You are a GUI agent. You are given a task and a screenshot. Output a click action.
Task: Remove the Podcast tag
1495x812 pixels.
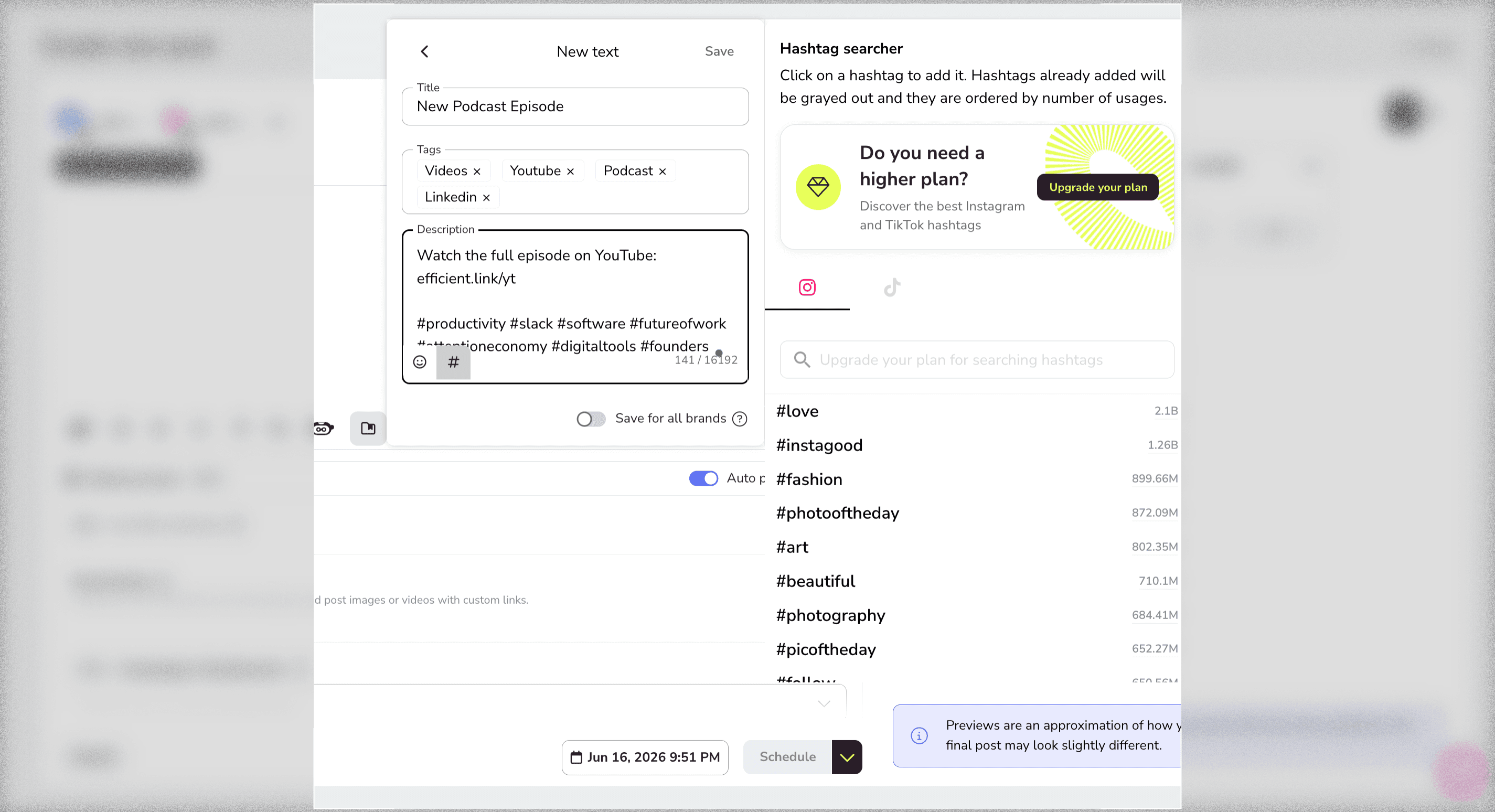point(662,171)
